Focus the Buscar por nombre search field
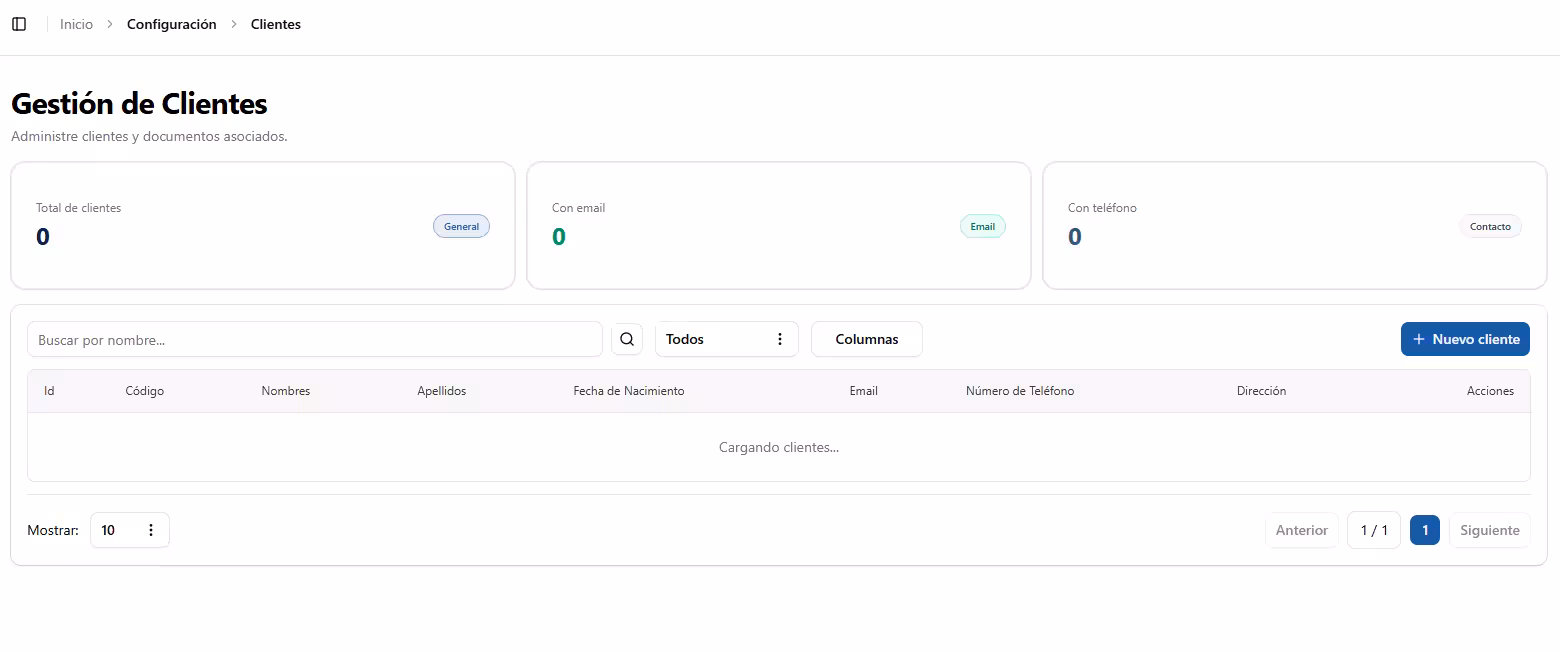Viewport: 1560px width, 652px height. coord(314,339)
